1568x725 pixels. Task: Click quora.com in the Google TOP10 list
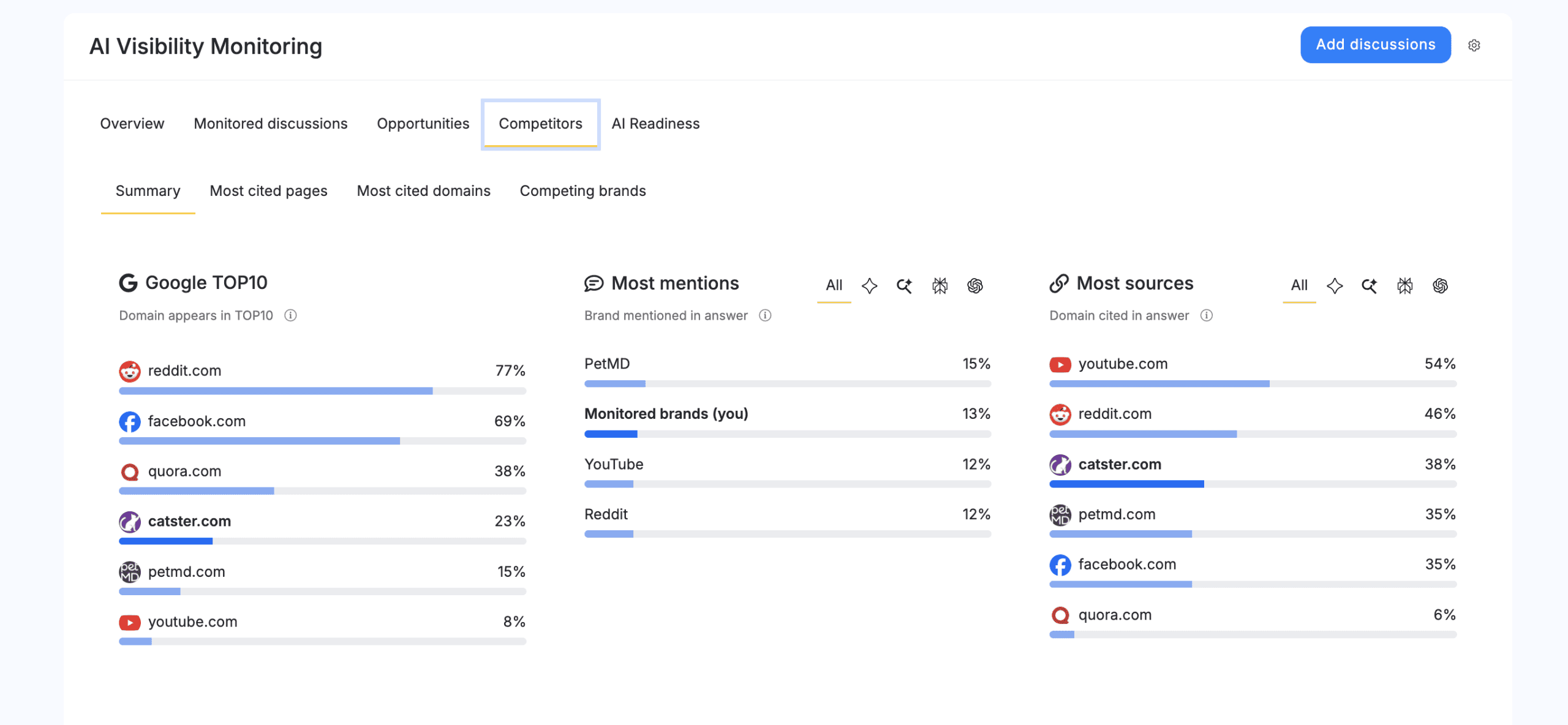(185, 471)
